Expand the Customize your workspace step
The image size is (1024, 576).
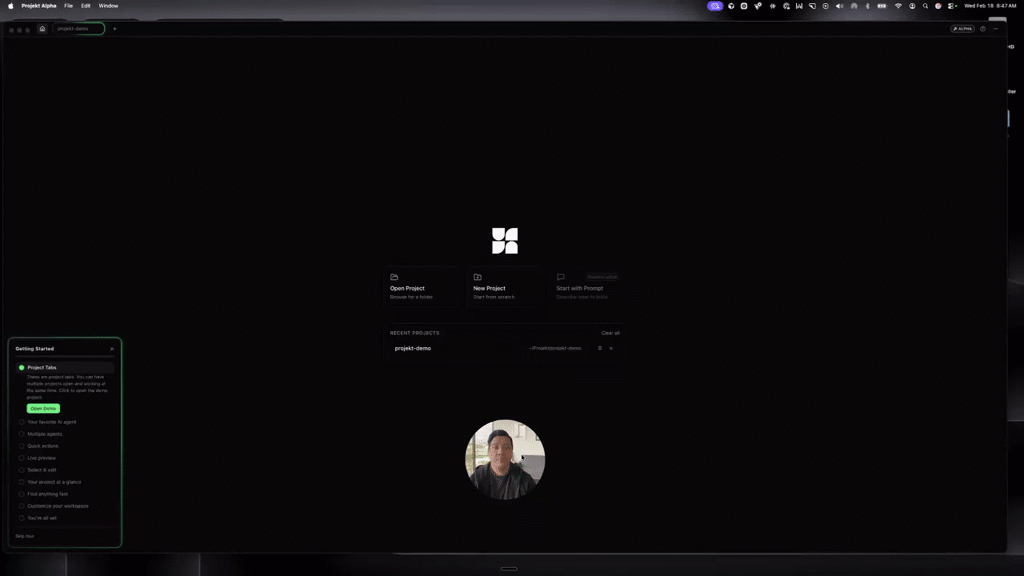point(65,506)
